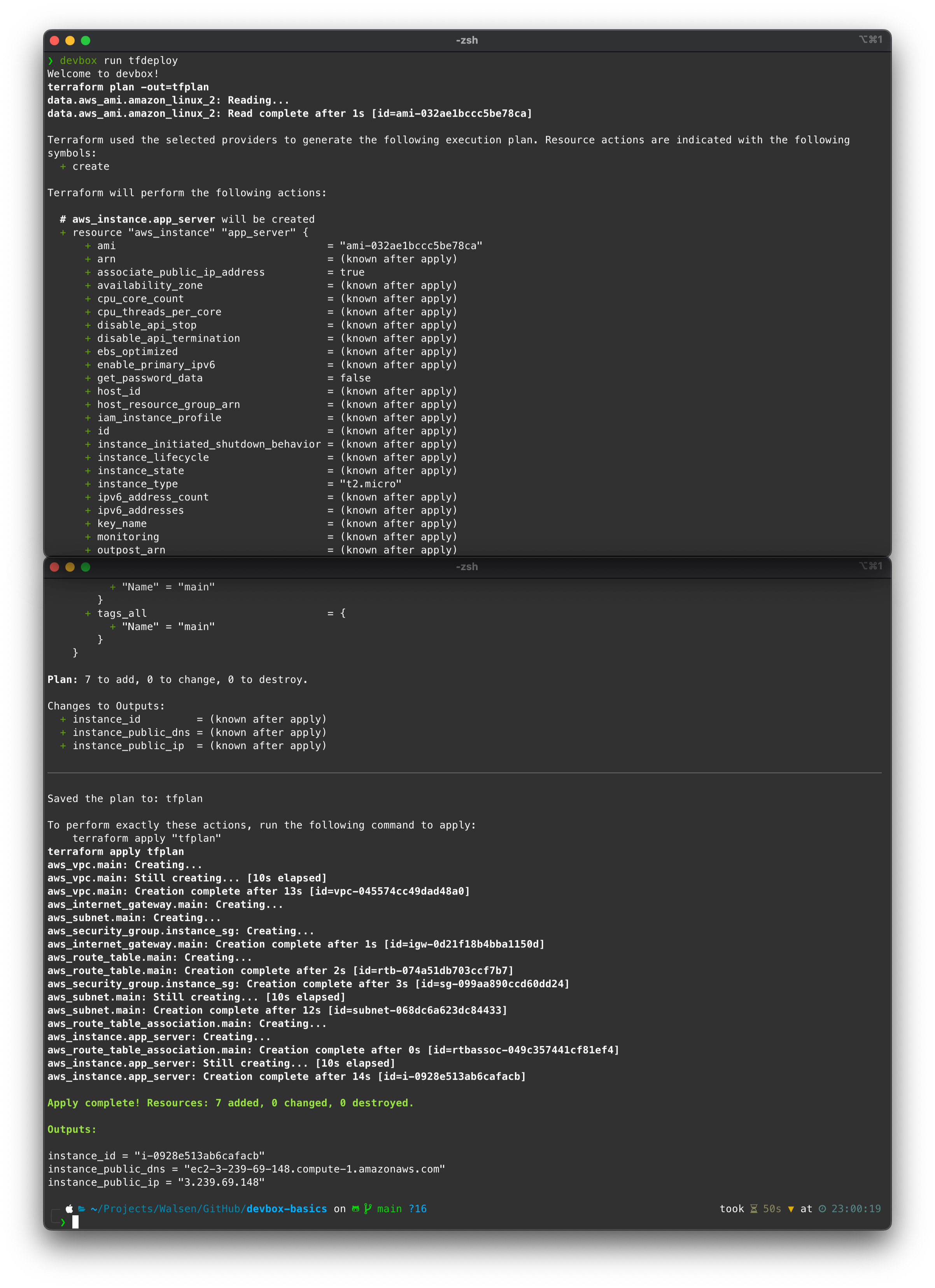
Task: Click the 'terraform apply tfplan' bold command line
Action: tap(116, 851)
